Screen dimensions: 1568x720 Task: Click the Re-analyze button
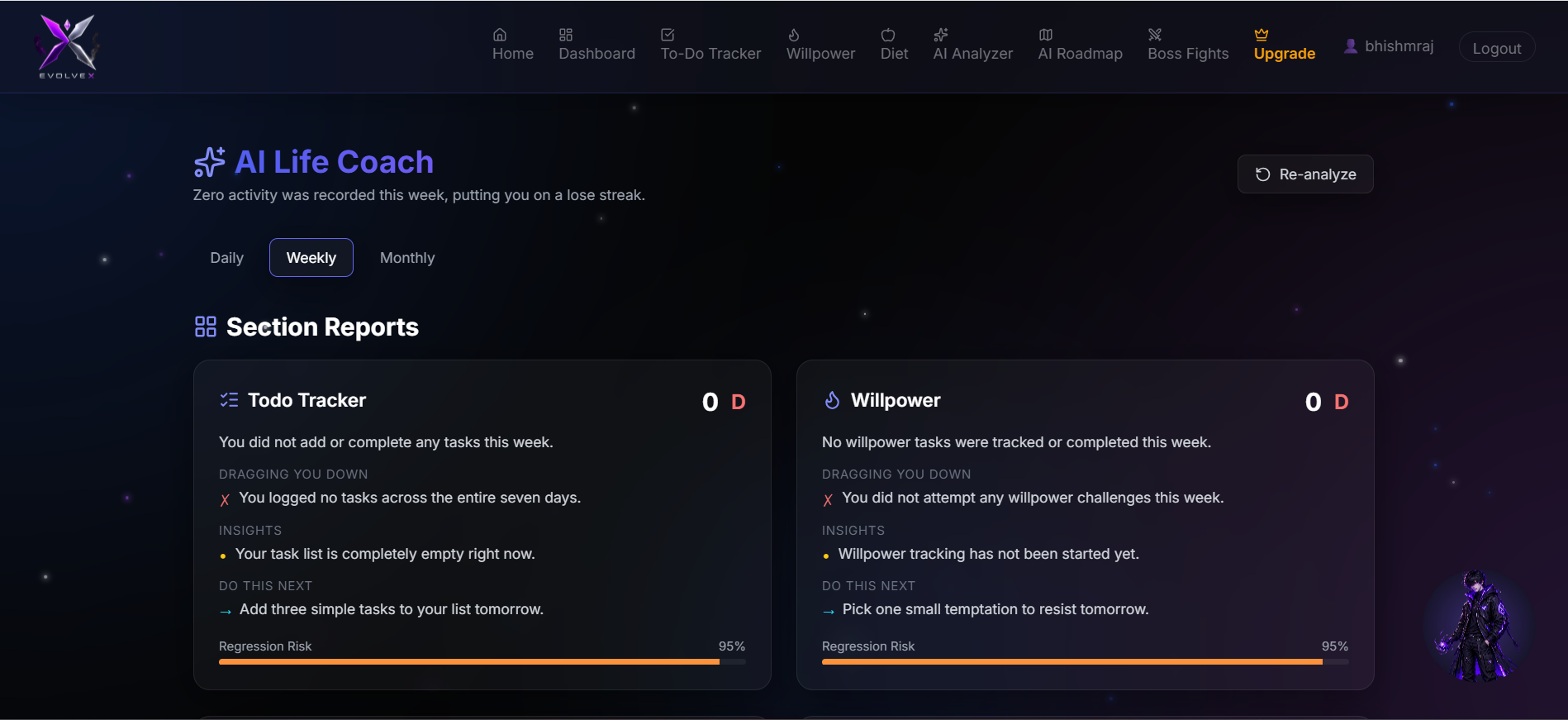click(1305, 174)
